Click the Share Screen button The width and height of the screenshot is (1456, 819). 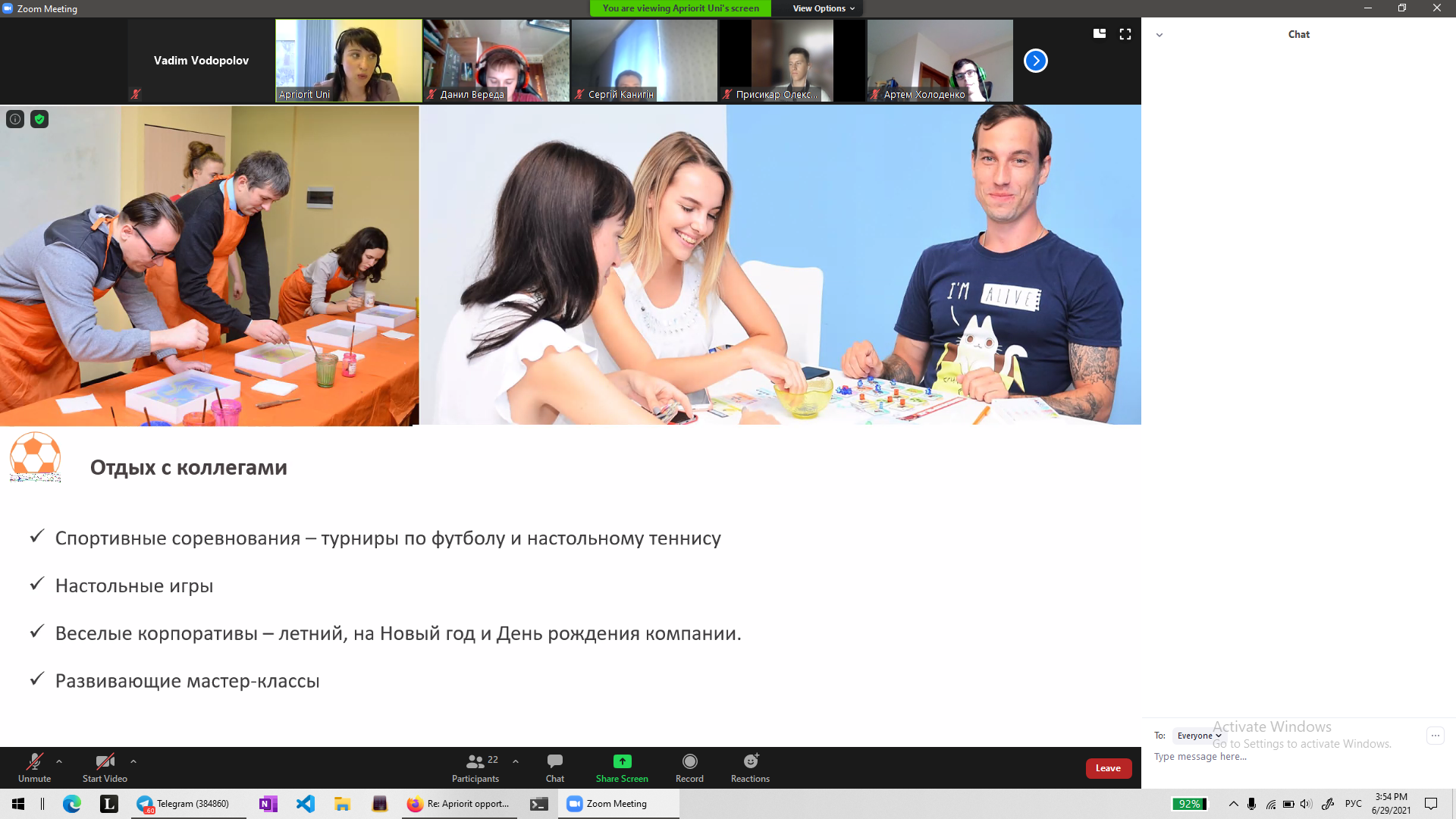(x=622, y=767)
